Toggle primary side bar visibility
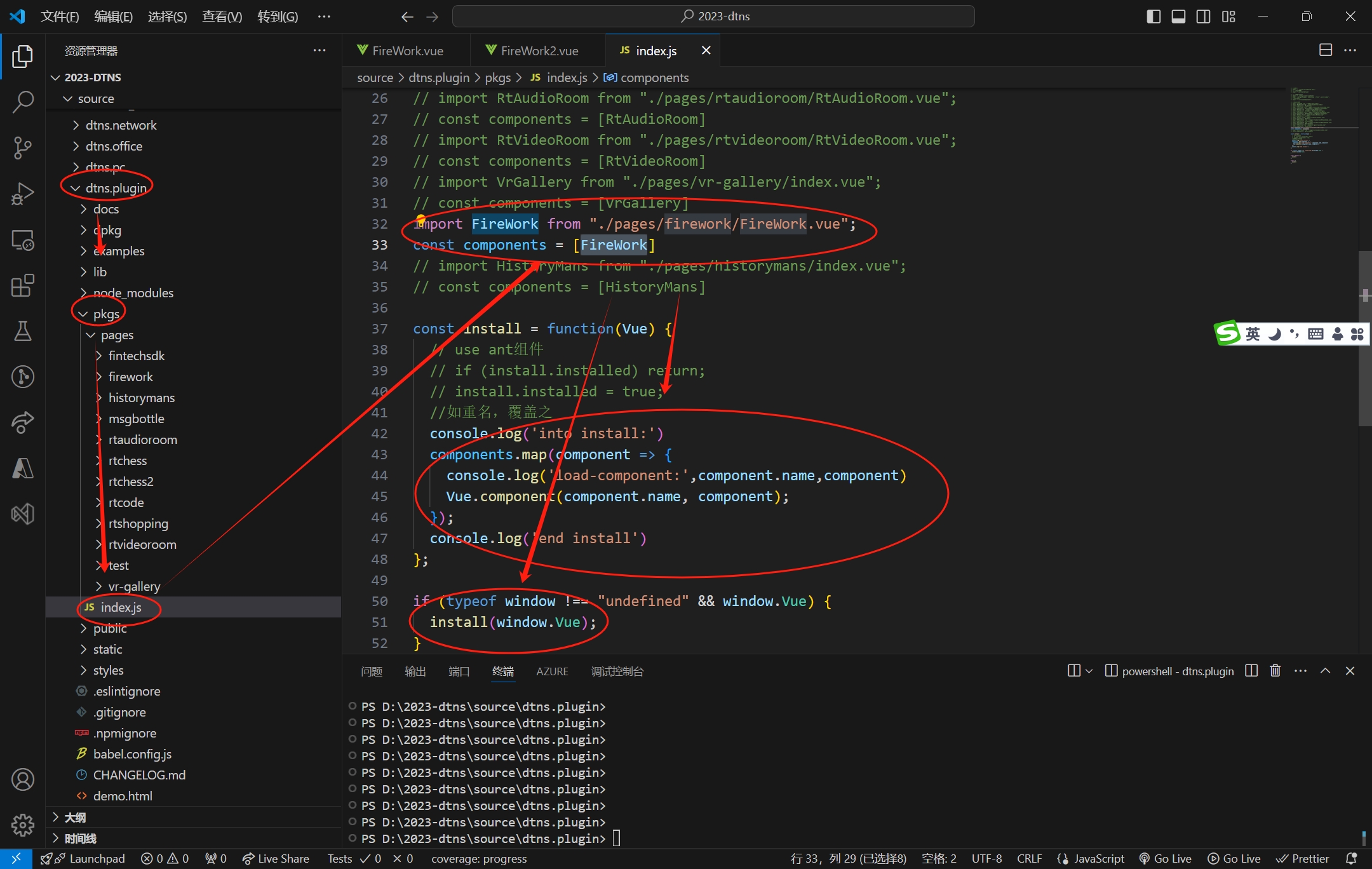This screenshot has height=869, width=1372. (1153, 17)
